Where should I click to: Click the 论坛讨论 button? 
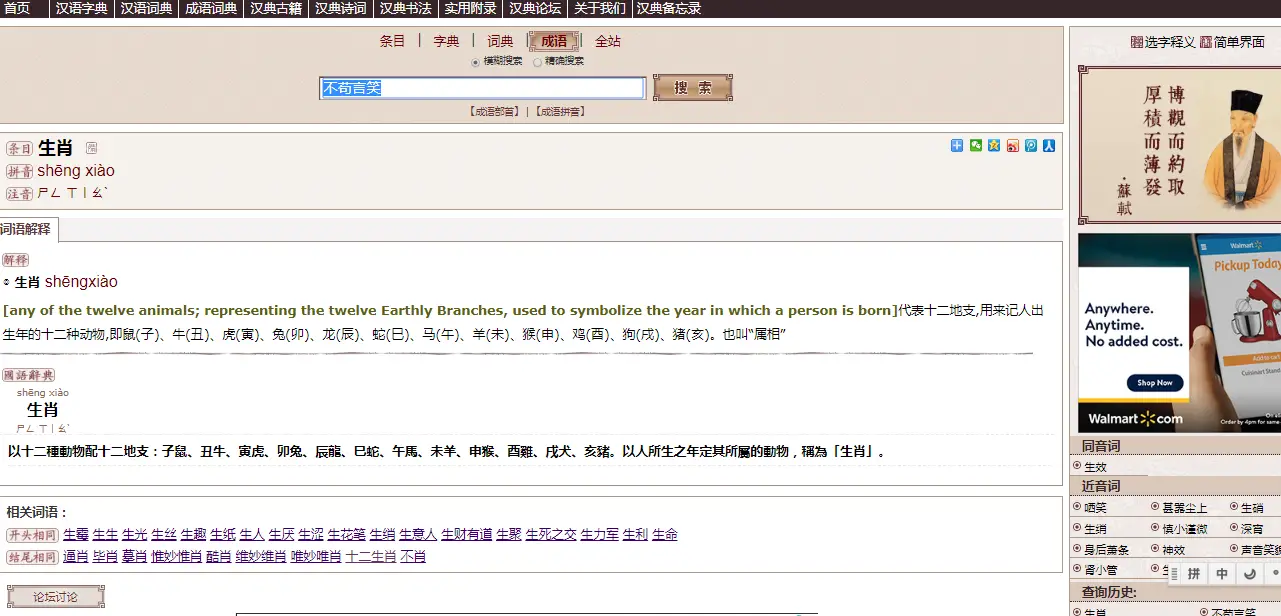(x=56, y=595)
